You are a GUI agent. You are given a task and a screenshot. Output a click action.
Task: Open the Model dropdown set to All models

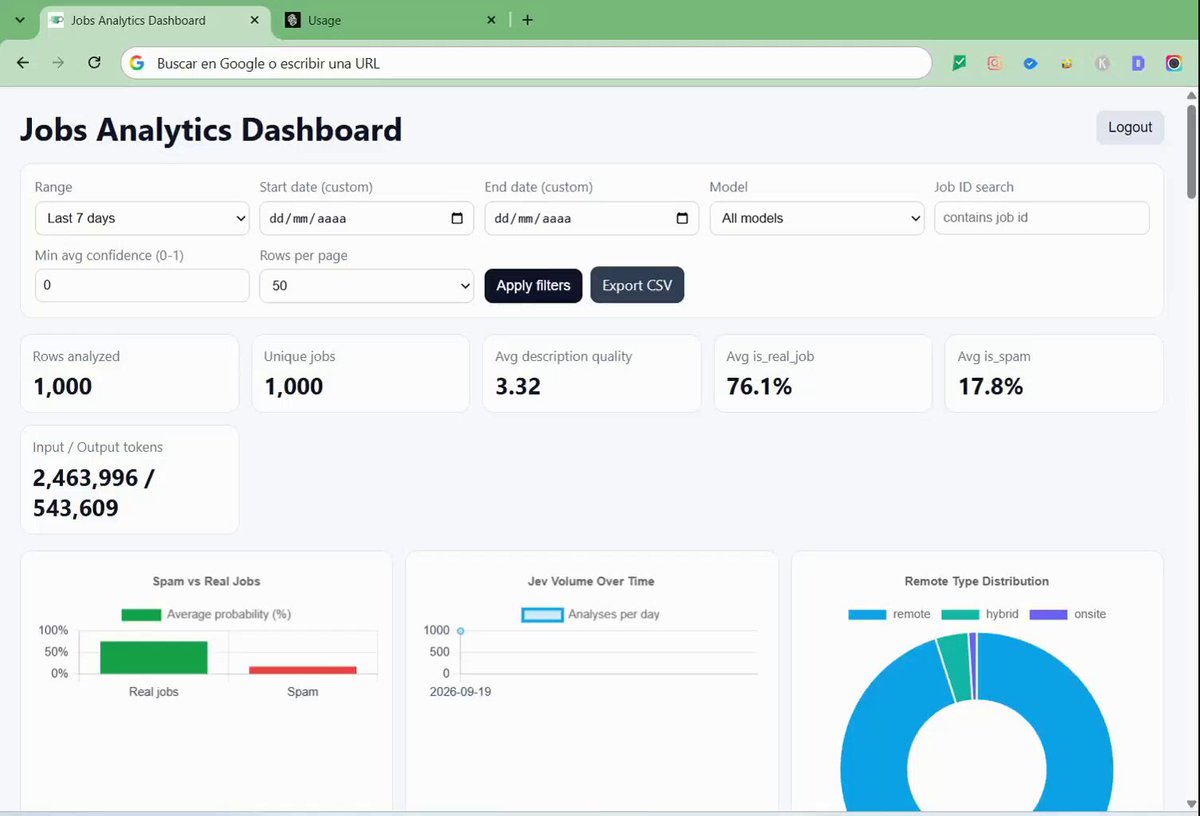pos(817,218)
